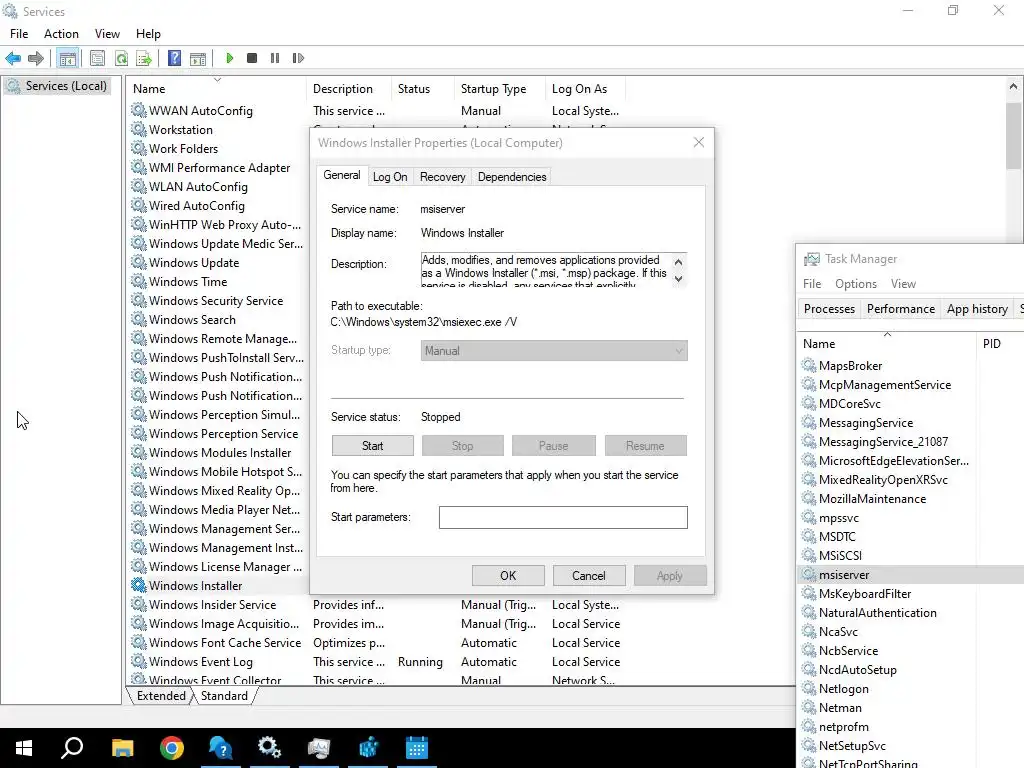Select msiserver row in Task Manager
This screenshot has width=1024, height=768.
tap(912, 575)
